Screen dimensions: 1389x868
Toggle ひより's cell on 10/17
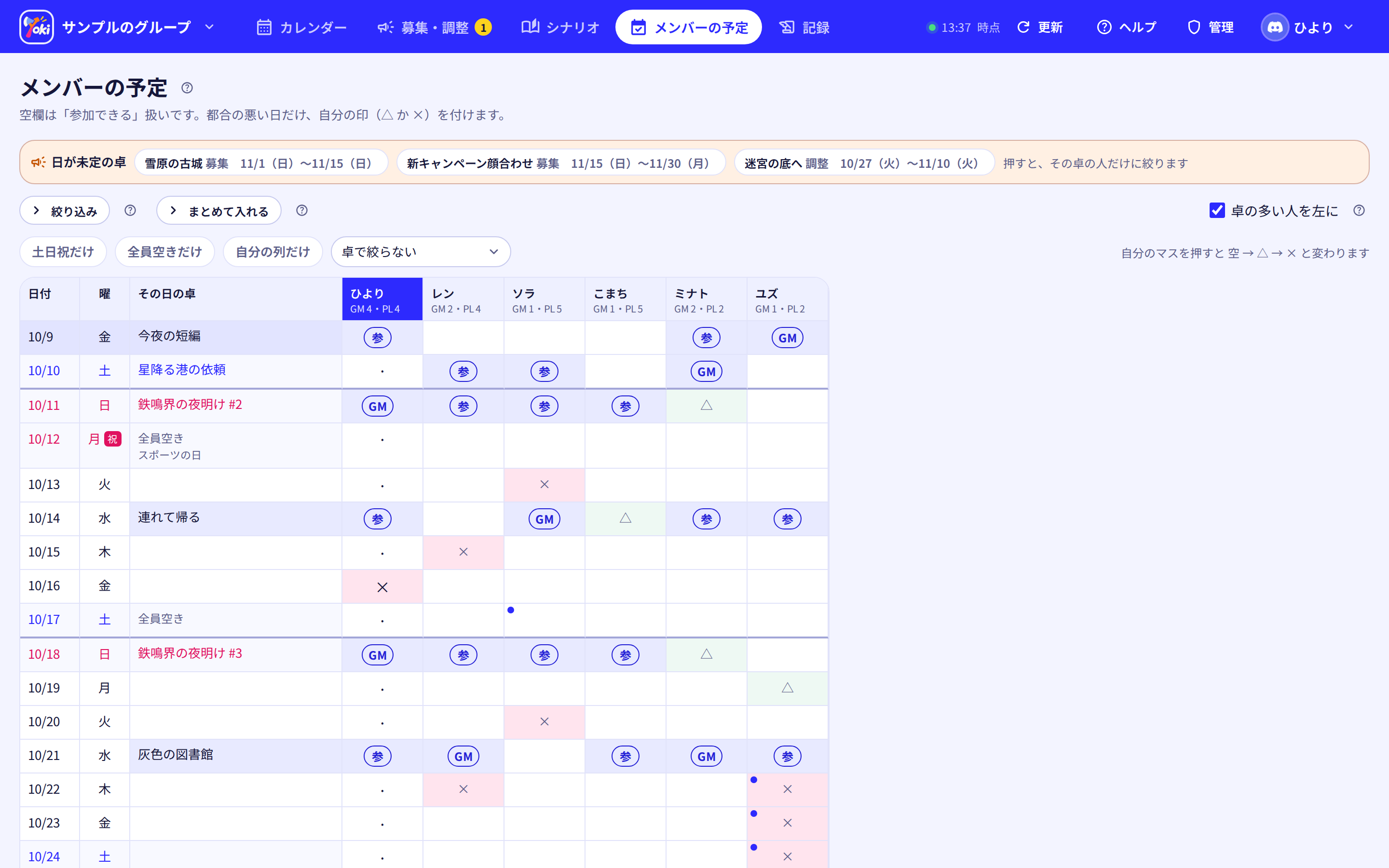click(382, 620)
